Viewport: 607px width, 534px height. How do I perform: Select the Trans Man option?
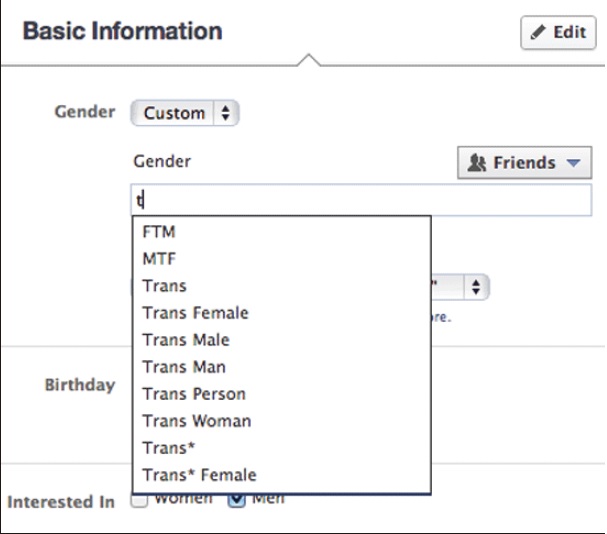pos(184,367)
